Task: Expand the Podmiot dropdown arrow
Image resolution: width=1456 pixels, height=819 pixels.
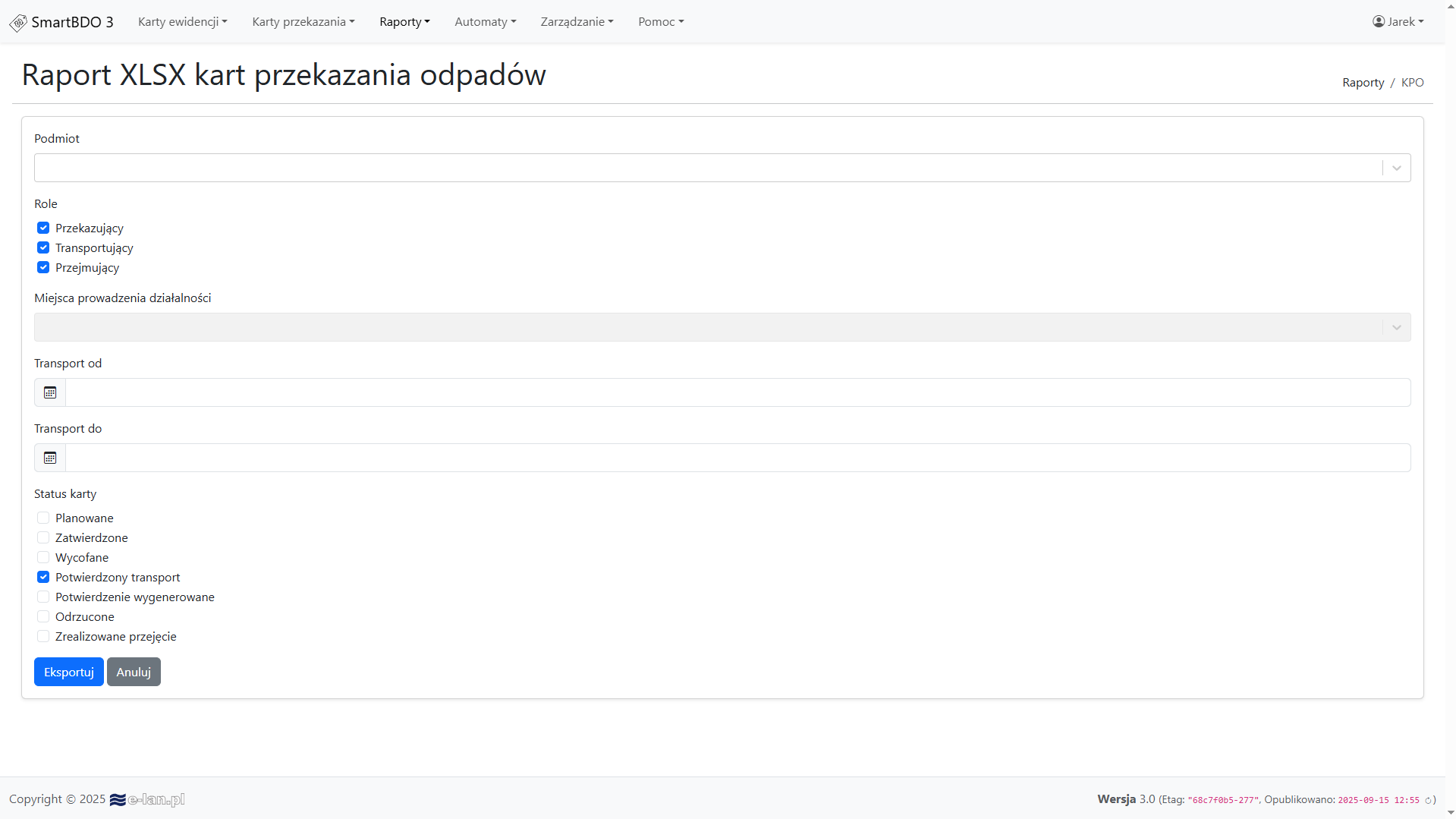Action: point(1396,168)
